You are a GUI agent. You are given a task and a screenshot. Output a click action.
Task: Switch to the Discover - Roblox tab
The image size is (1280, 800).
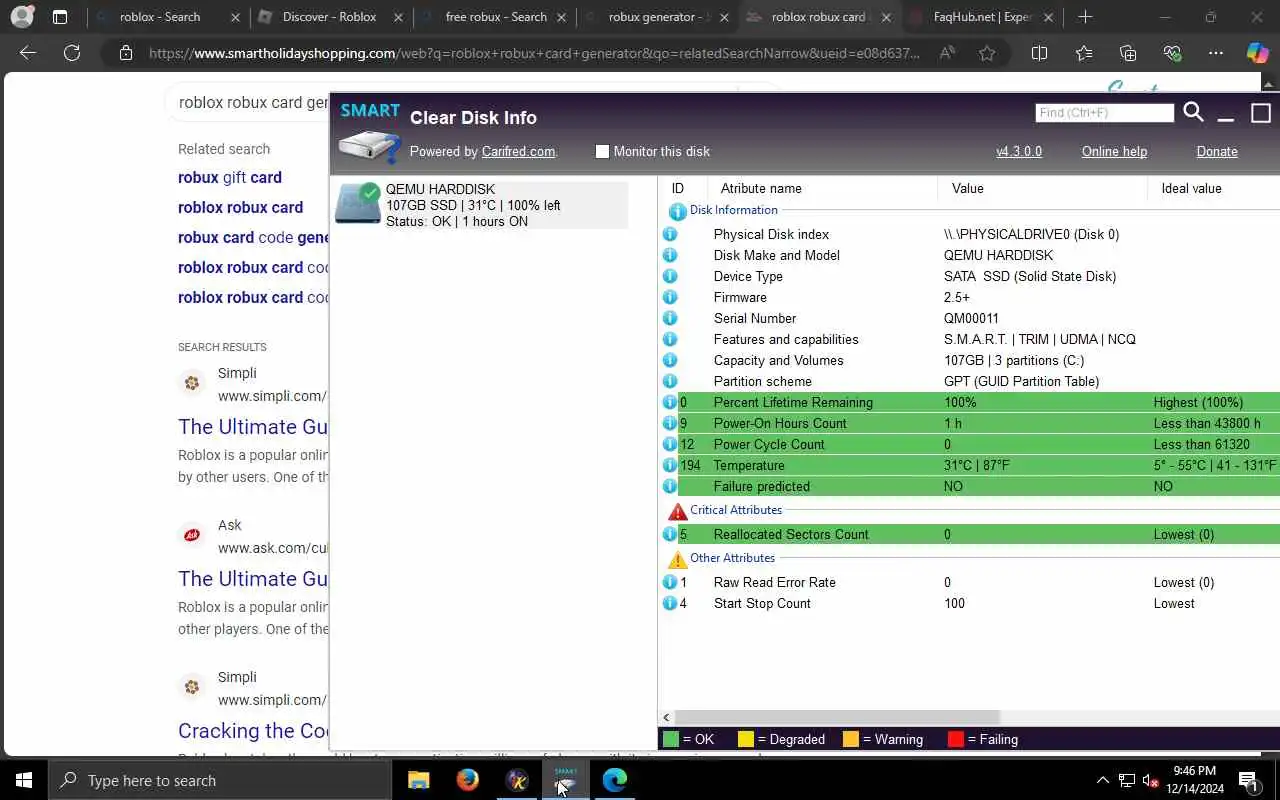pyautogui.click(x=329, y=17)
